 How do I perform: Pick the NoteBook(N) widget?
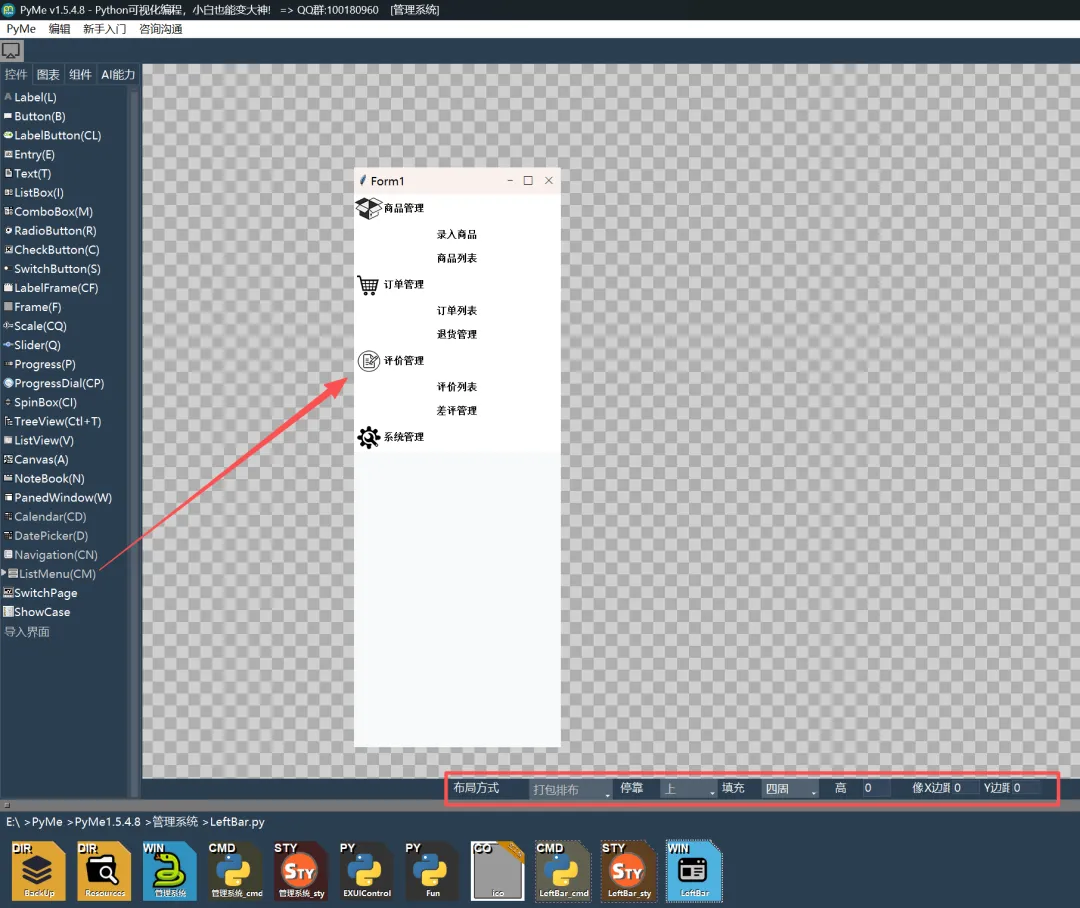(x=44, y=479)
